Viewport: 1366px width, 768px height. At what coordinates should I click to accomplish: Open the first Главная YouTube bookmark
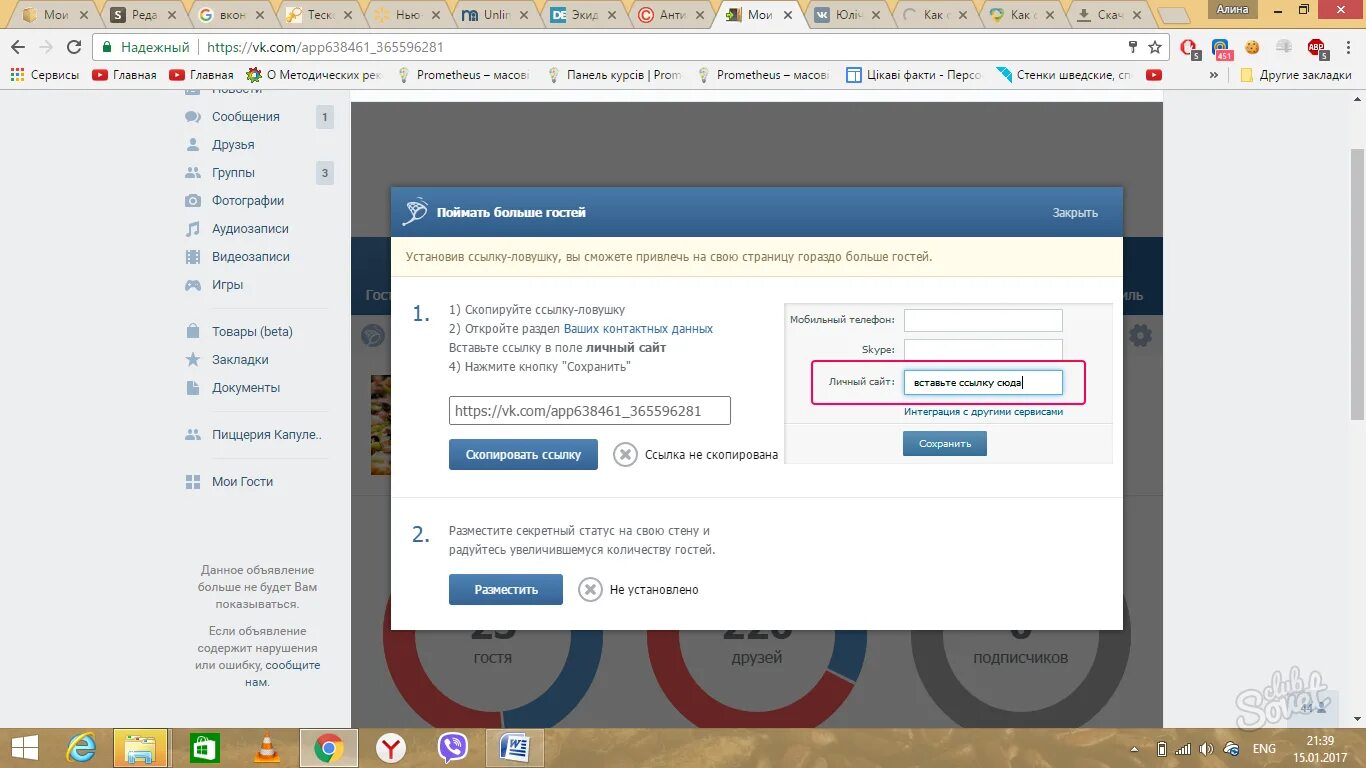click(x=125, y=75)
